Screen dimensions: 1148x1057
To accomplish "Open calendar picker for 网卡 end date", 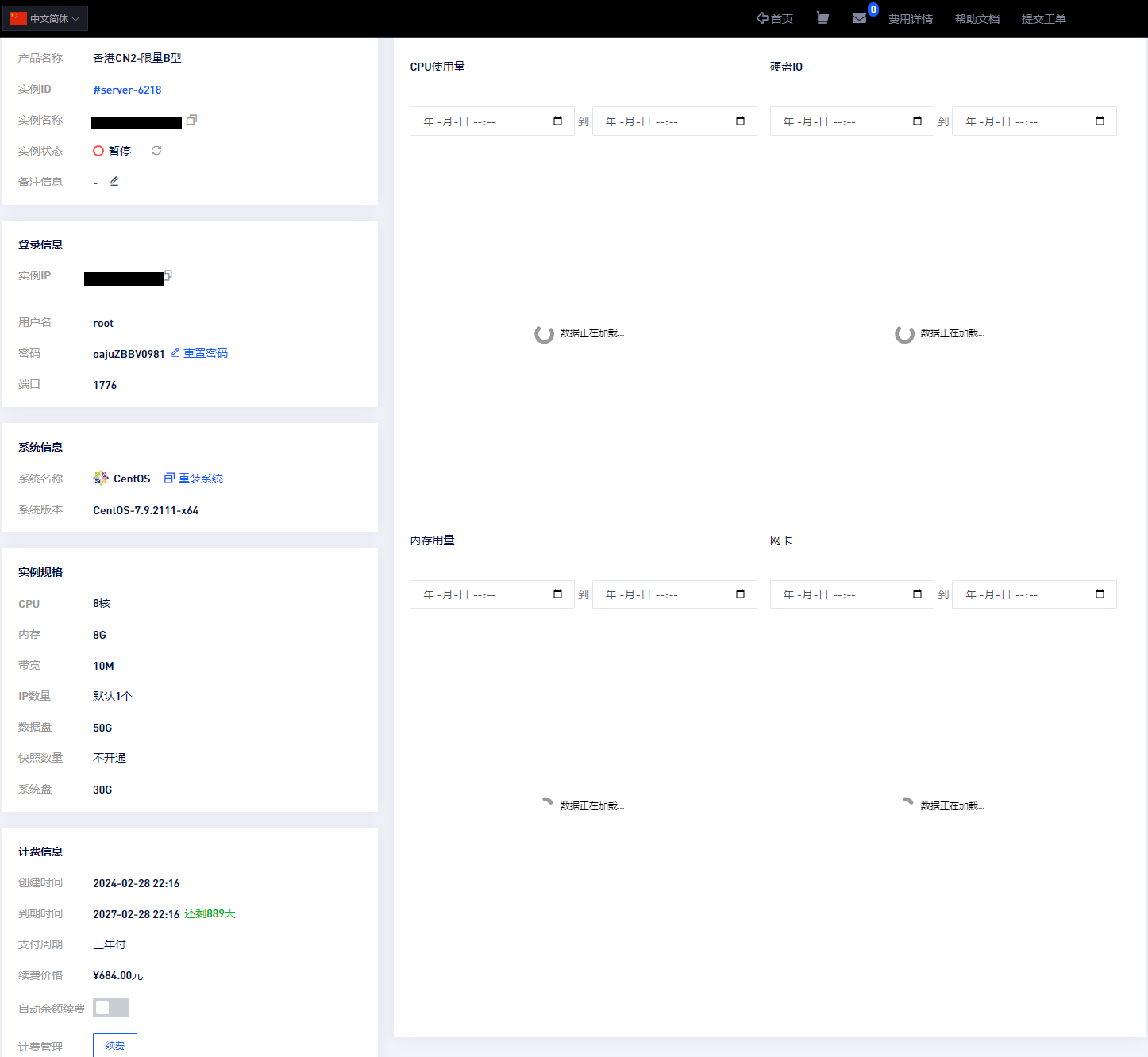I will tap(1100, 594).
